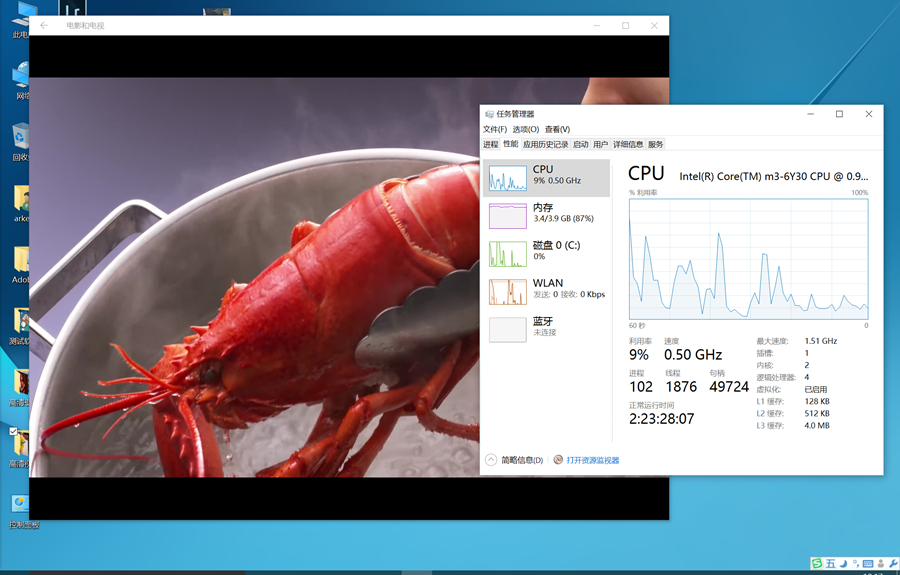
Task: Select the CPU performance graph thumbnail
Action: click(x=508, y=178)
